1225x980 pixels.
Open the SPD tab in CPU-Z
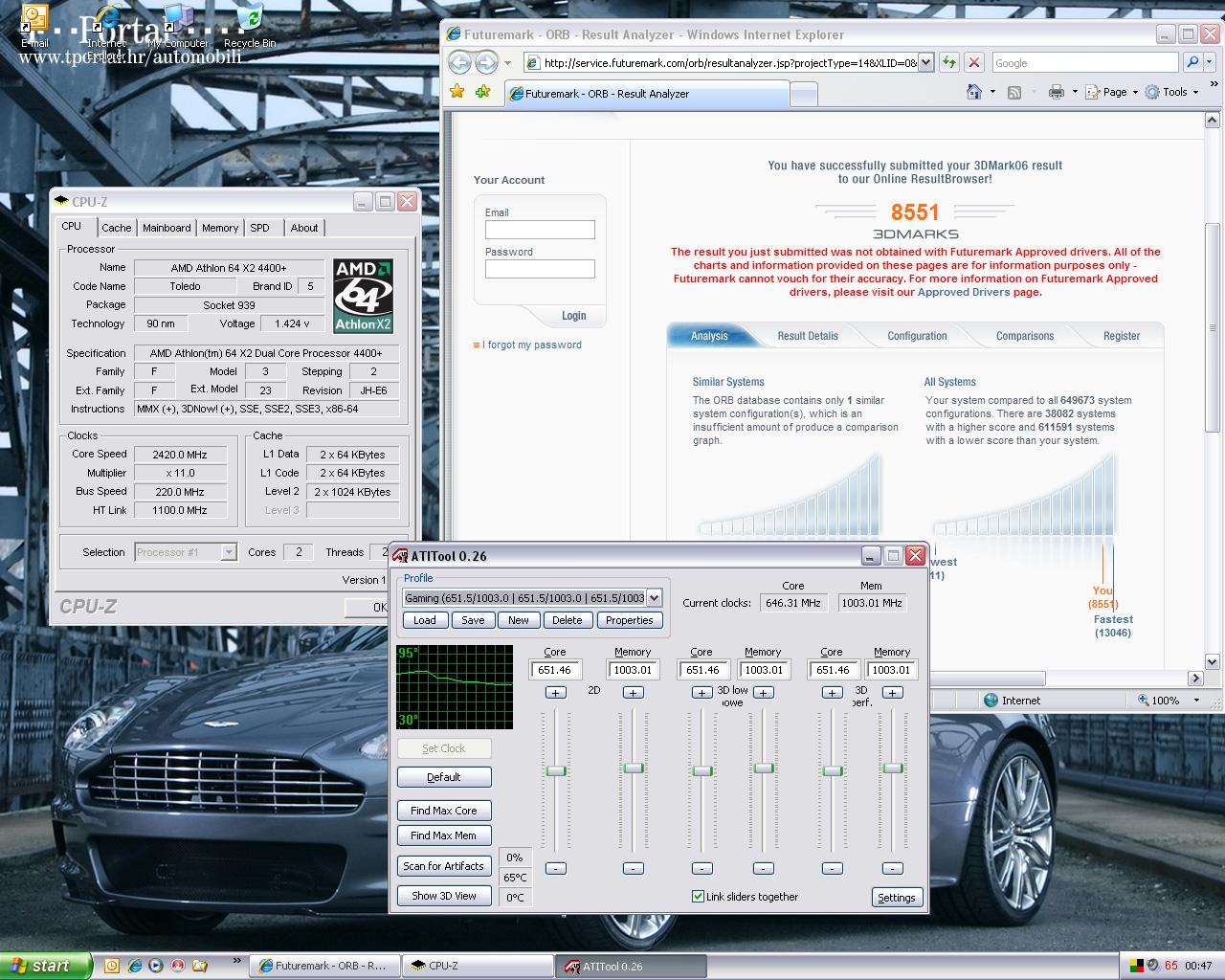coord(260,228)
